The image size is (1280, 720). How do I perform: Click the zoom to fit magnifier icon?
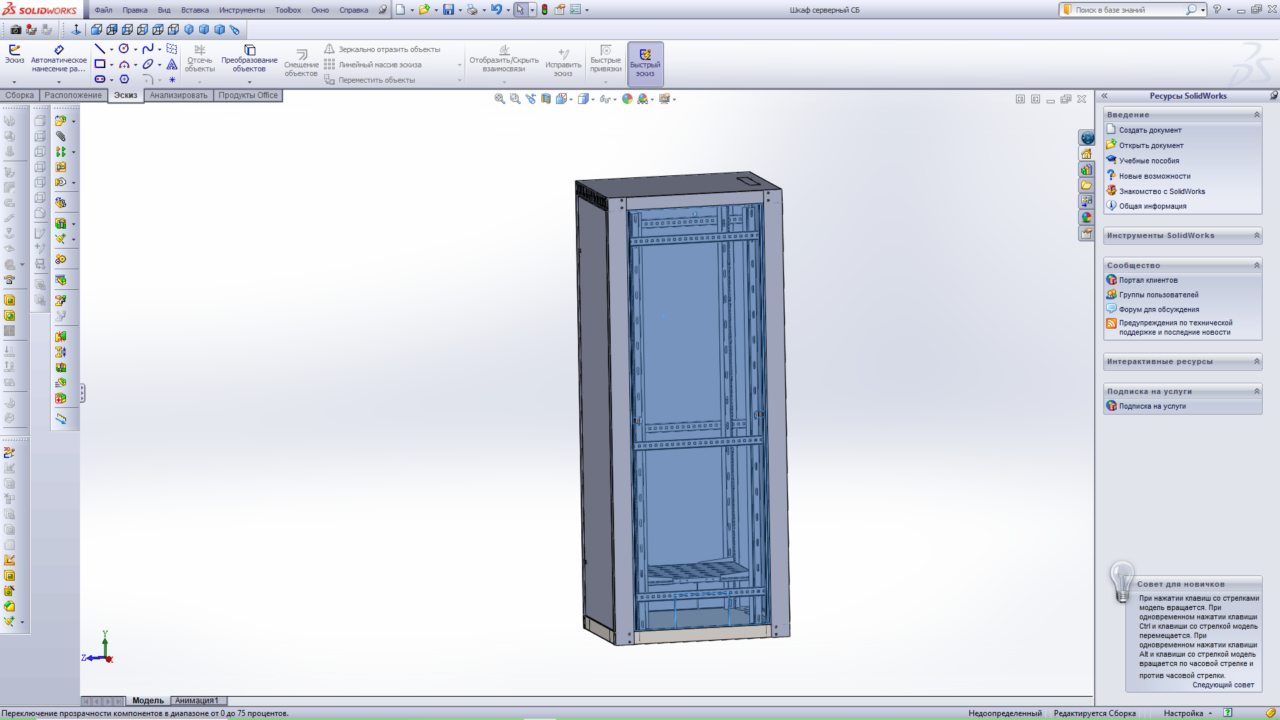(500, 99)
